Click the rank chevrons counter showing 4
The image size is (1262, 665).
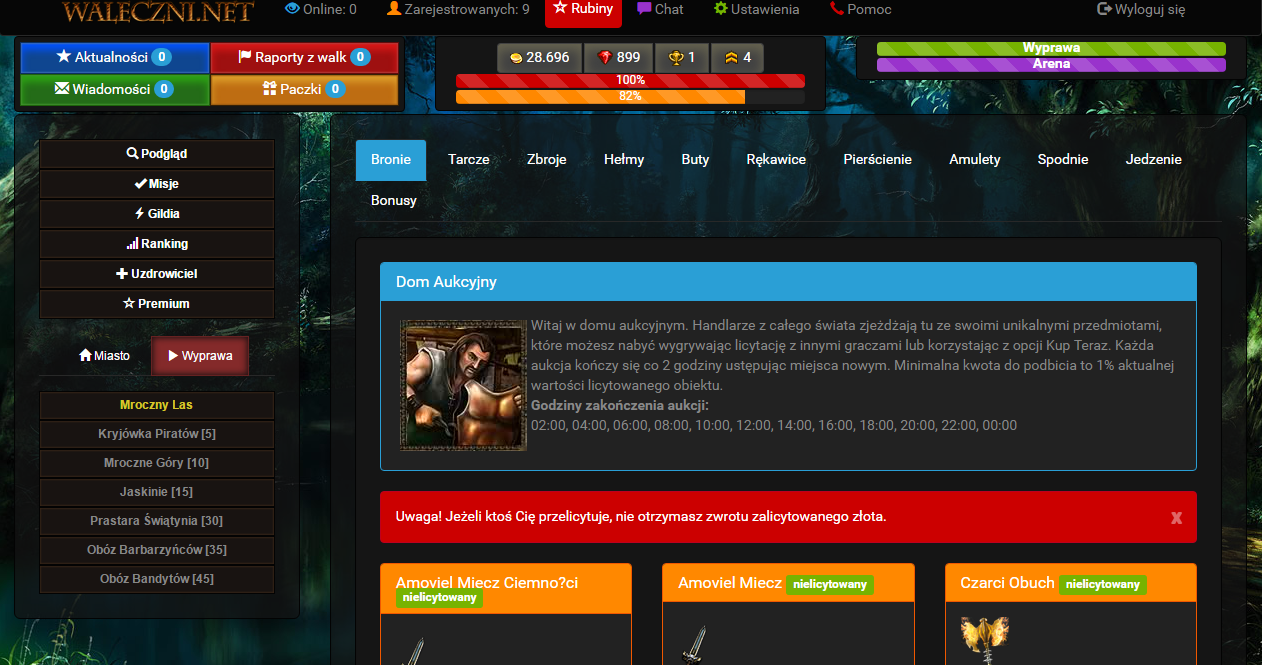(x=737, y=58)
